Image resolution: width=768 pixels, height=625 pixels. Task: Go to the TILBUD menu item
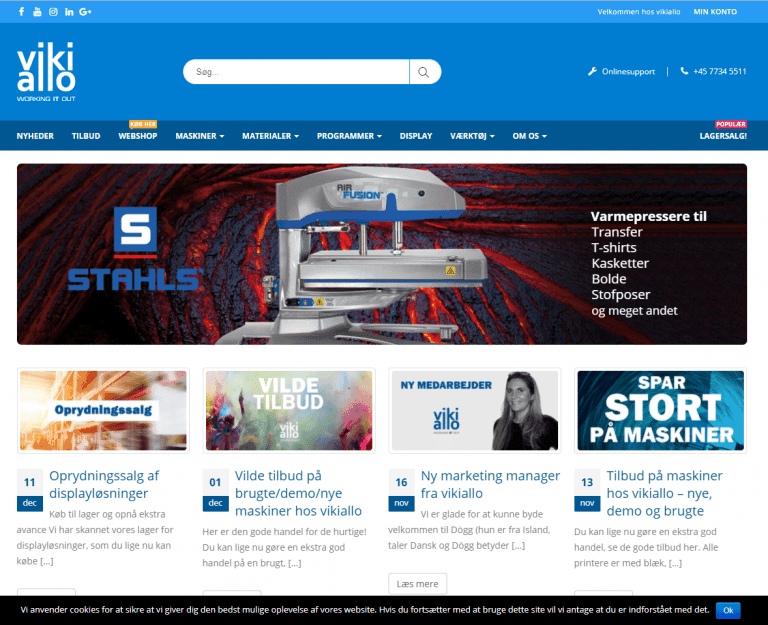[86, 136]
